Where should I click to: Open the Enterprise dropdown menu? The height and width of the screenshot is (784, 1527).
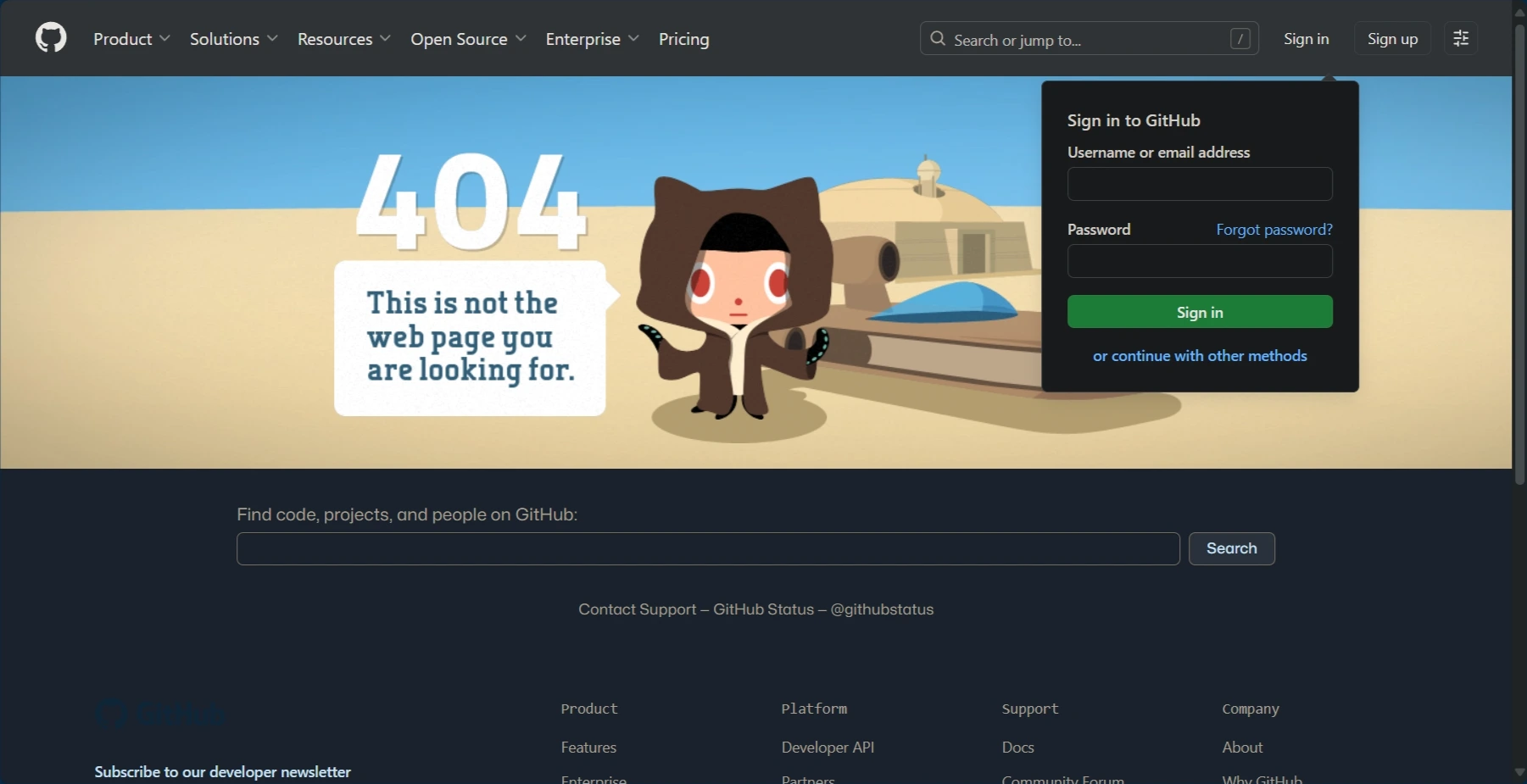click(592, 39)
